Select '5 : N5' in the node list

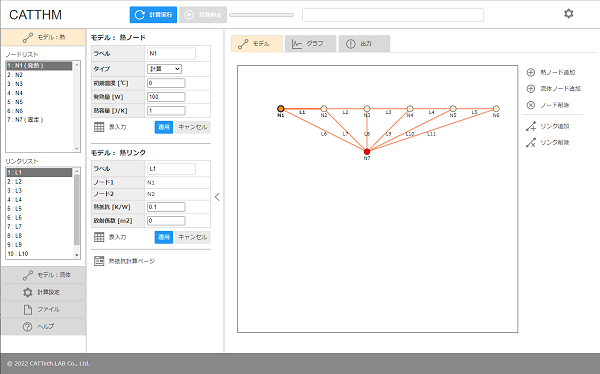[39, 102]
